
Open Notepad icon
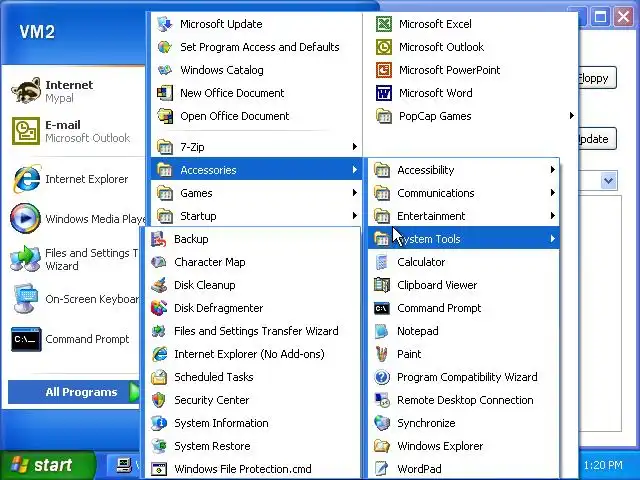tap(382, 331)
